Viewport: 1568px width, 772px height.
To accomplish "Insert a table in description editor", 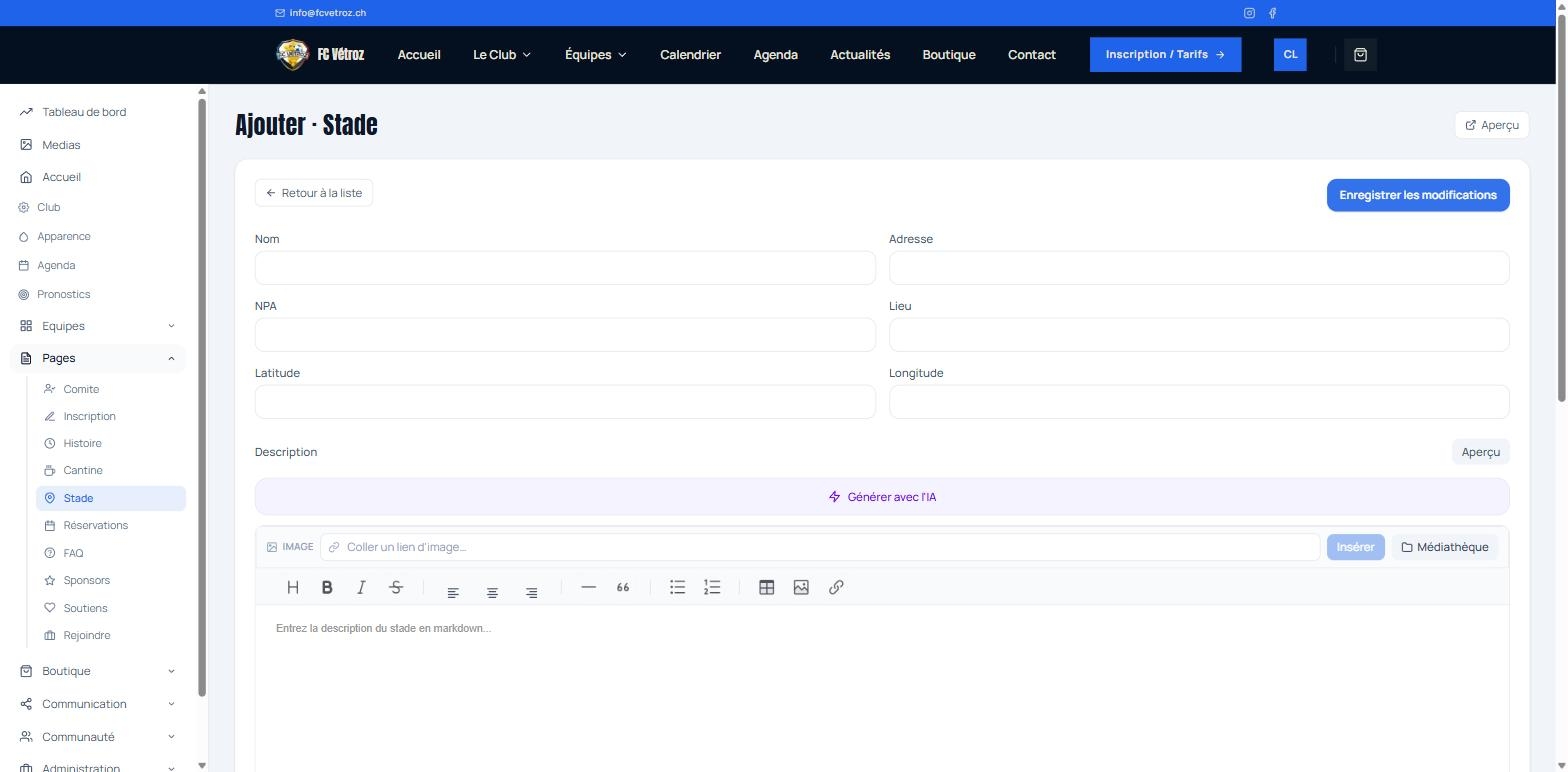I will (x=766, y=588).
